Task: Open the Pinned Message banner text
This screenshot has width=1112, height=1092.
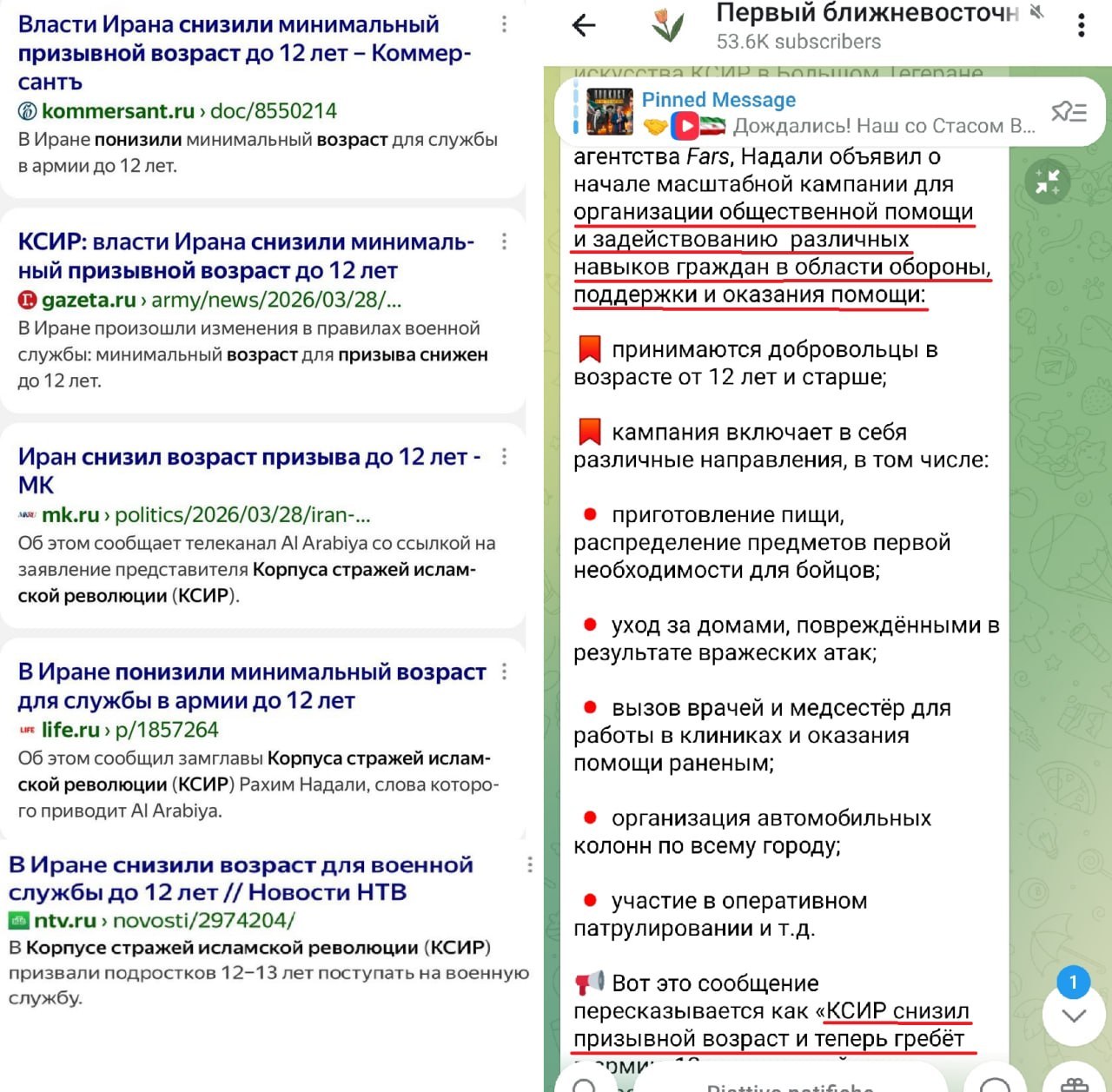Action: point(837,113)
